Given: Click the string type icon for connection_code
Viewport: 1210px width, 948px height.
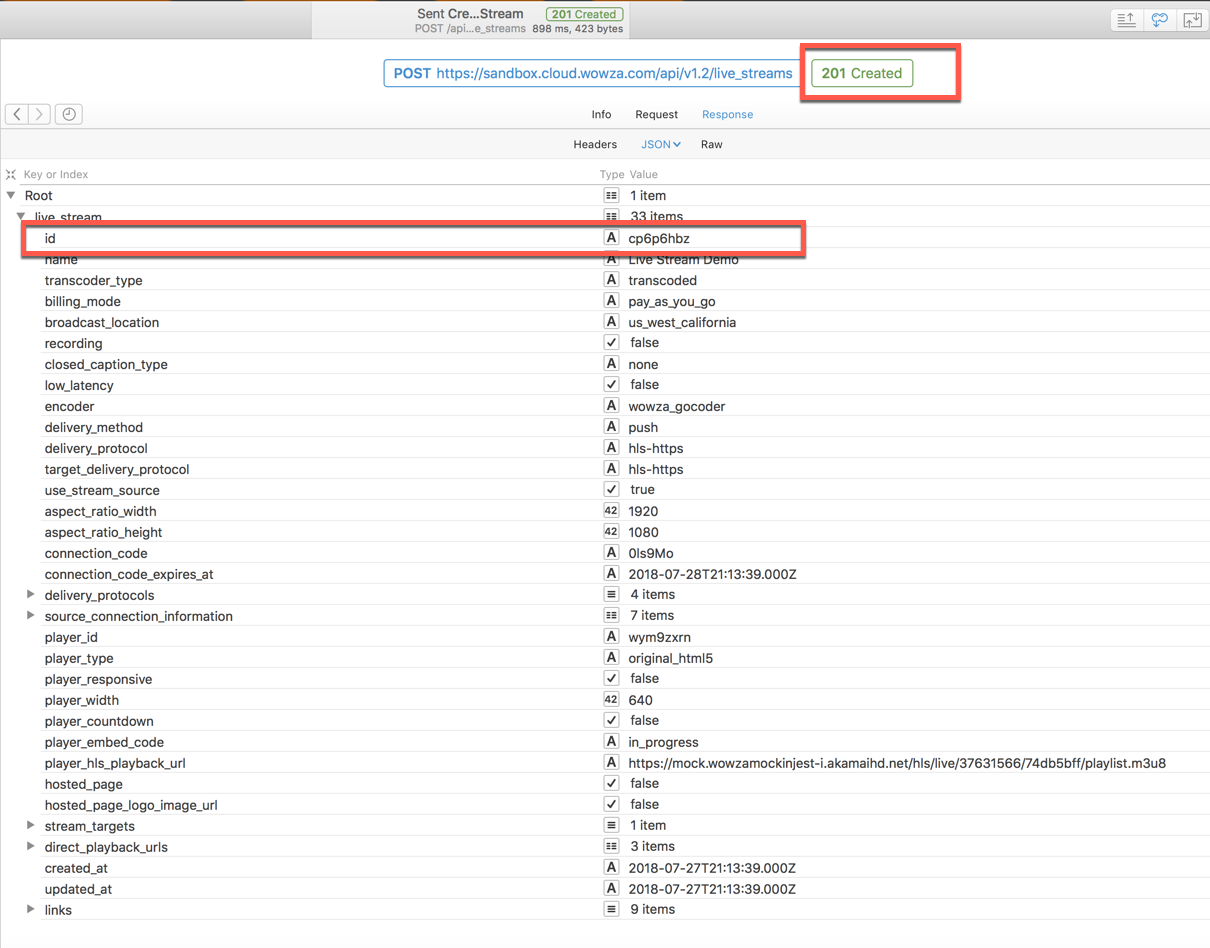Looking at the screenshot, I should click(x=611, y=553).
